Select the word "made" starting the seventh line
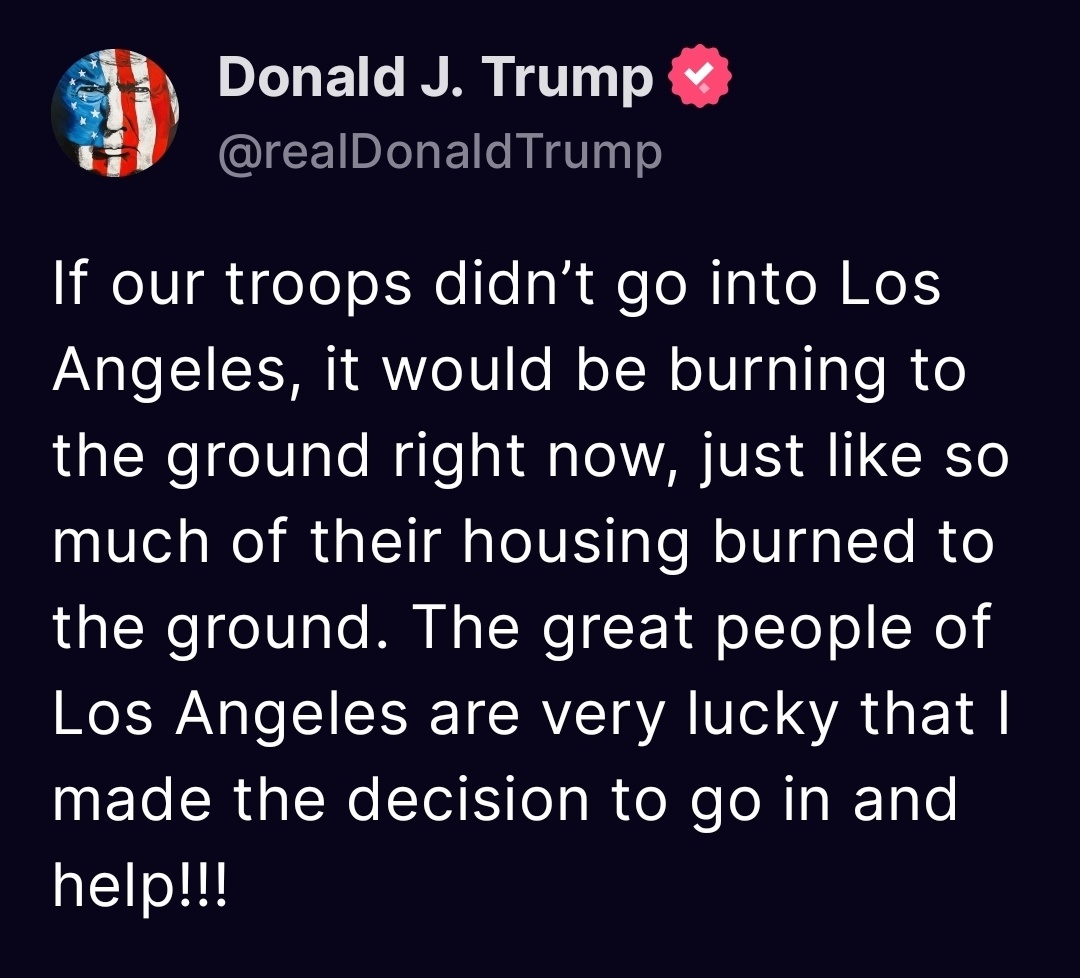 point(132,800)
